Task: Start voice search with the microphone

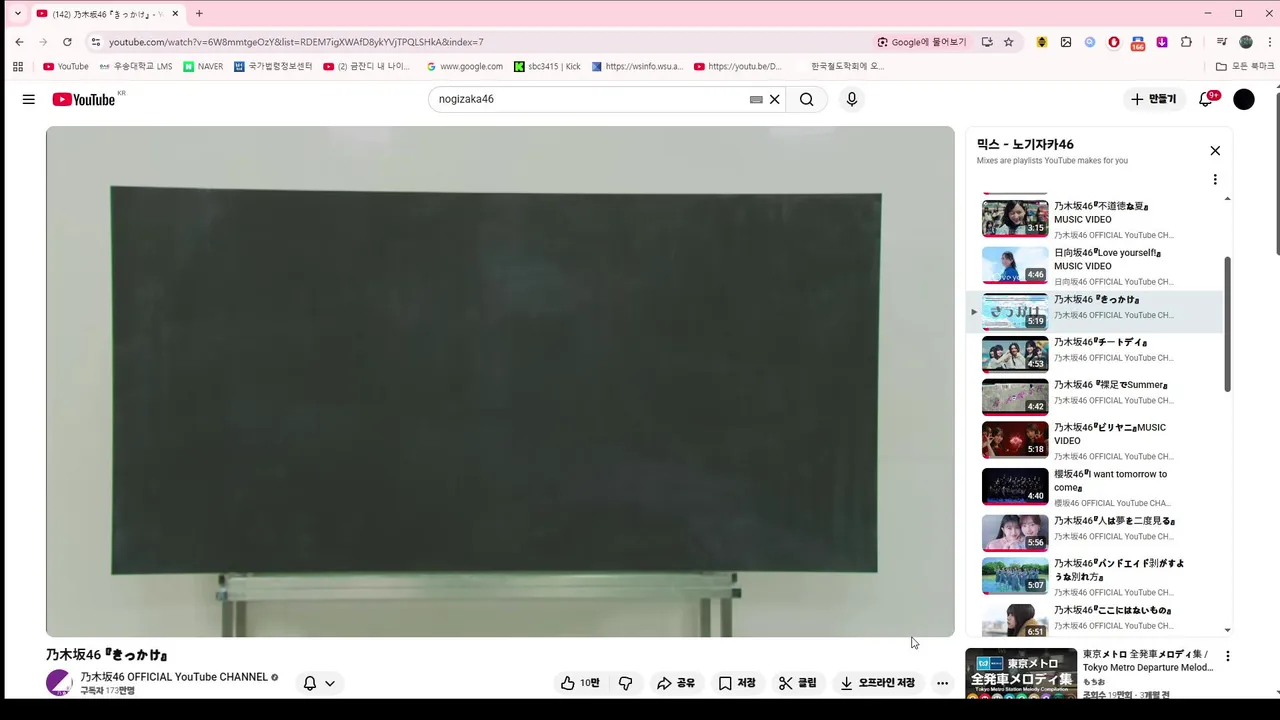Action: tap(851, 99)
